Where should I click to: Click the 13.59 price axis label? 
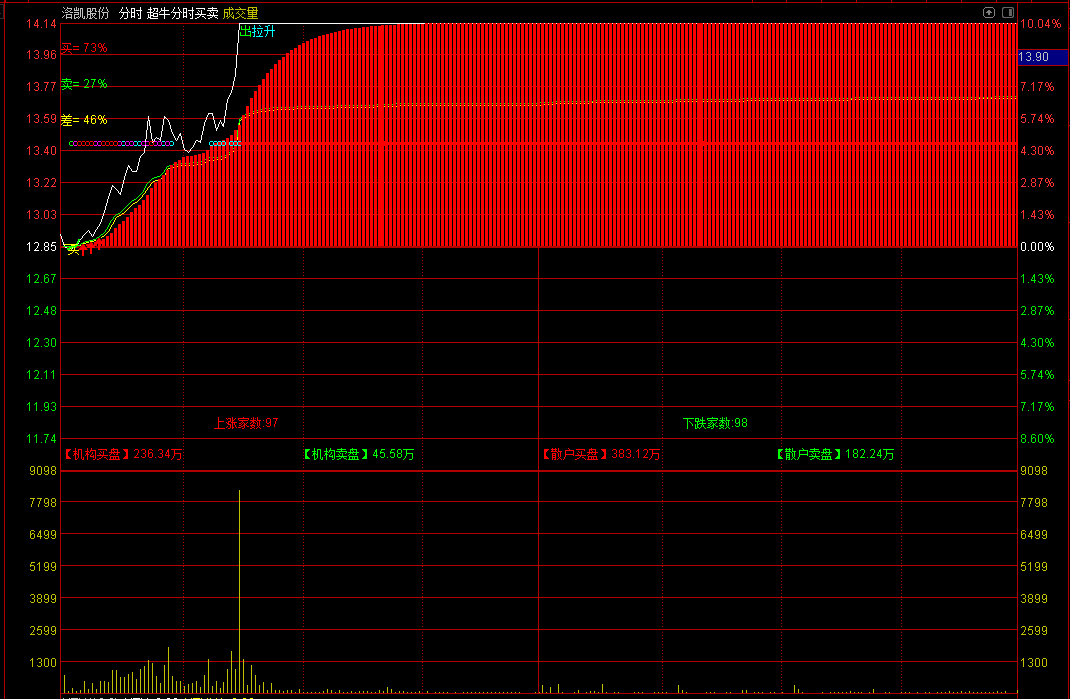click(41, 119)
